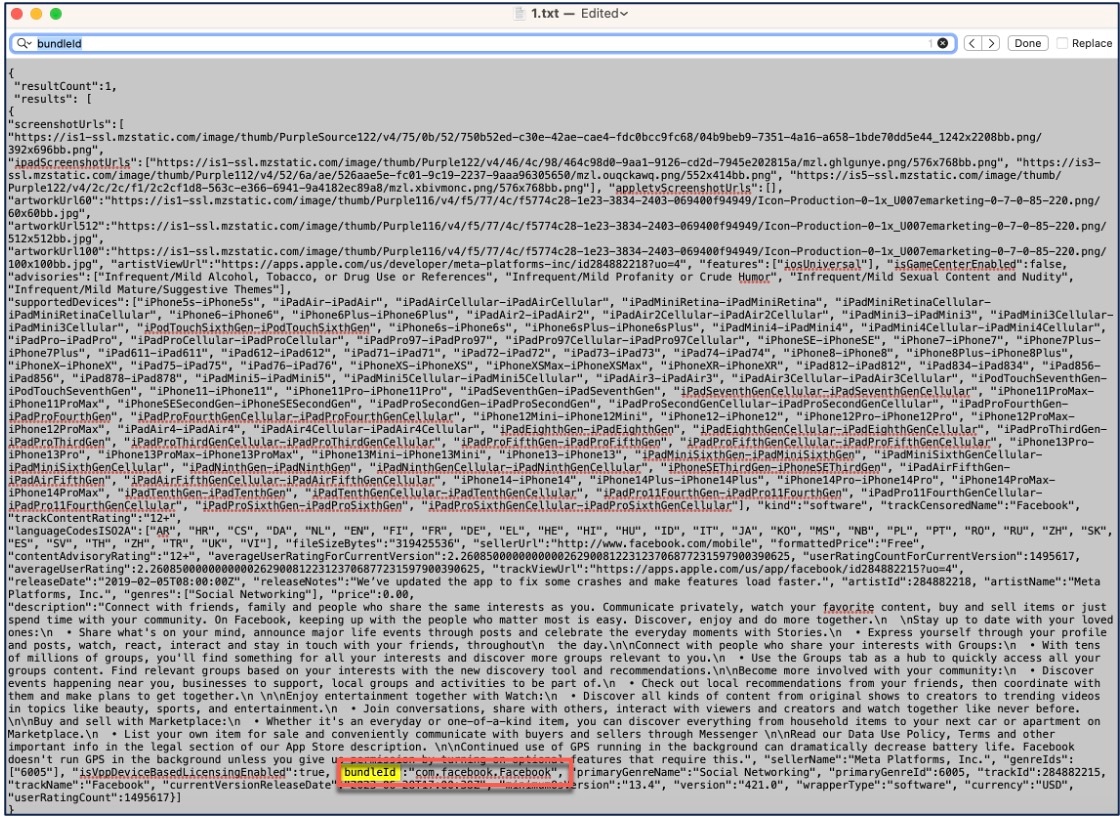This screenshot has width=1120, height=818.
Task: Go to next search match
Action: [991, 44]
